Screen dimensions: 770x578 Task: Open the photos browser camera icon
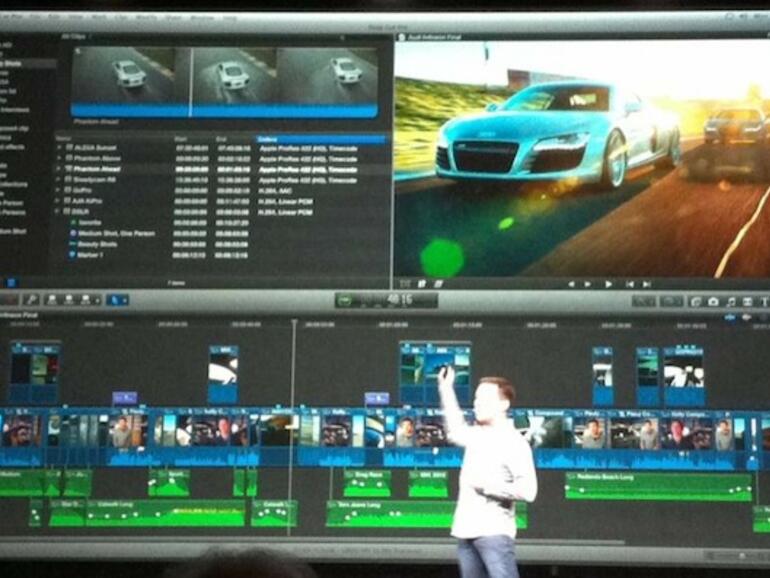pyautogui.click(x=714, y=302)
